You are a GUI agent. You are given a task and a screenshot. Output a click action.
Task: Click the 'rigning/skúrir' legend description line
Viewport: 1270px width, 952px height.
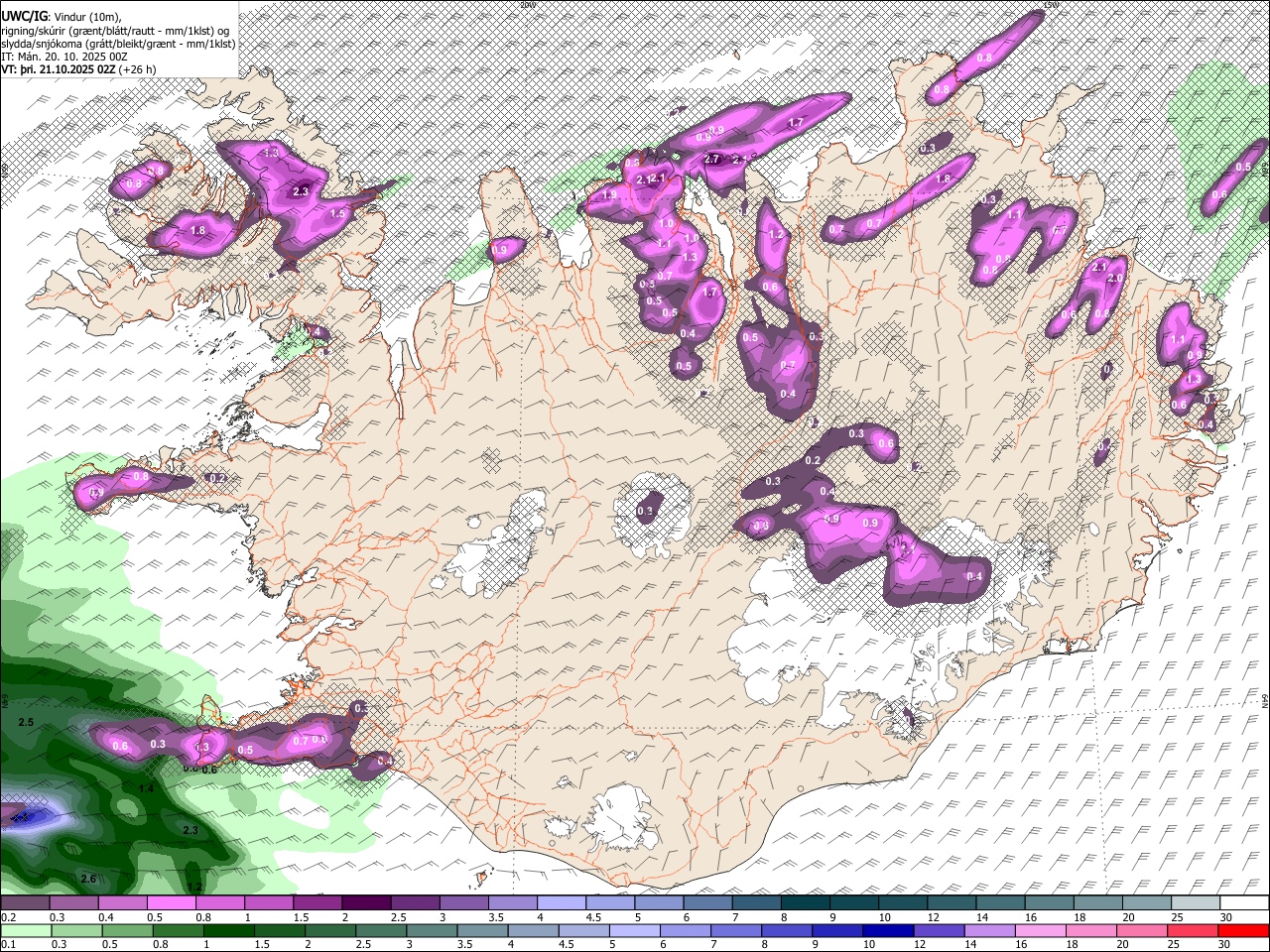(x=115, y=30)
